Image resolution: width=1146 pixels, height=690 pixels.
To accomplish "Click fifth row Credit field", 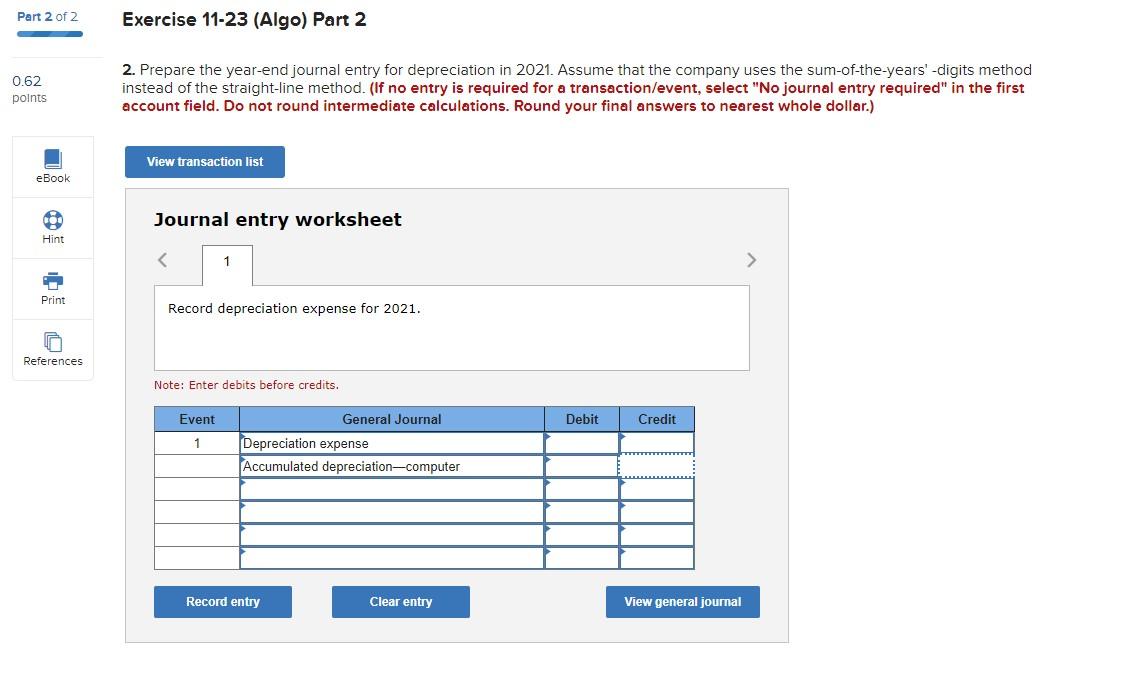I will (657, 535).
